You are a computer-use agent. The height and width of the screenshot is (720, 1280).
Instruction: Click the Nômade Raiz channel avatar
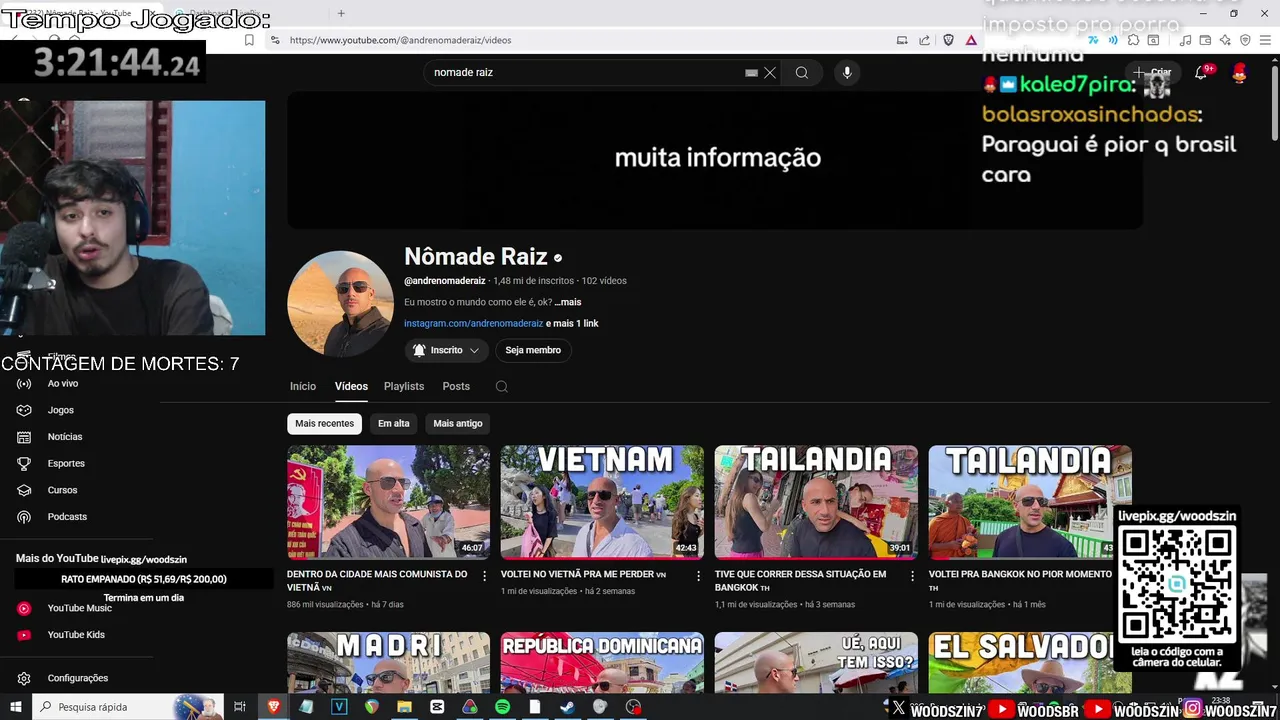point(340,304)
